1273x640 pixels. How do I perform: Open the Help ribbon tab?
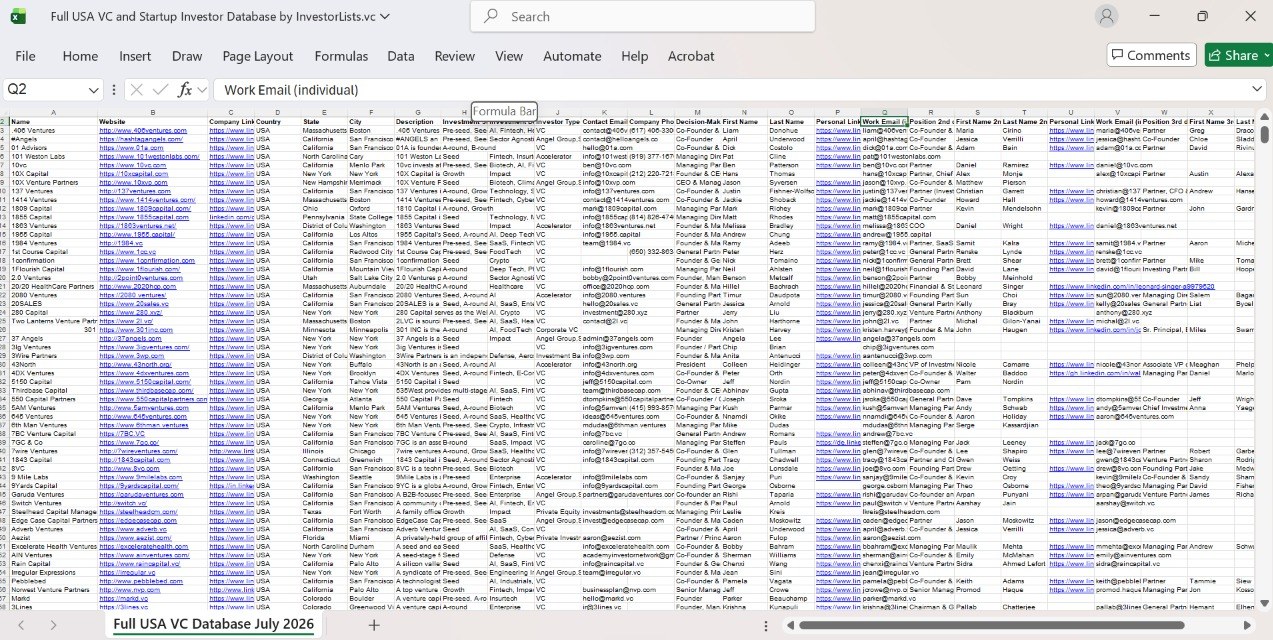tap(635, 56)
